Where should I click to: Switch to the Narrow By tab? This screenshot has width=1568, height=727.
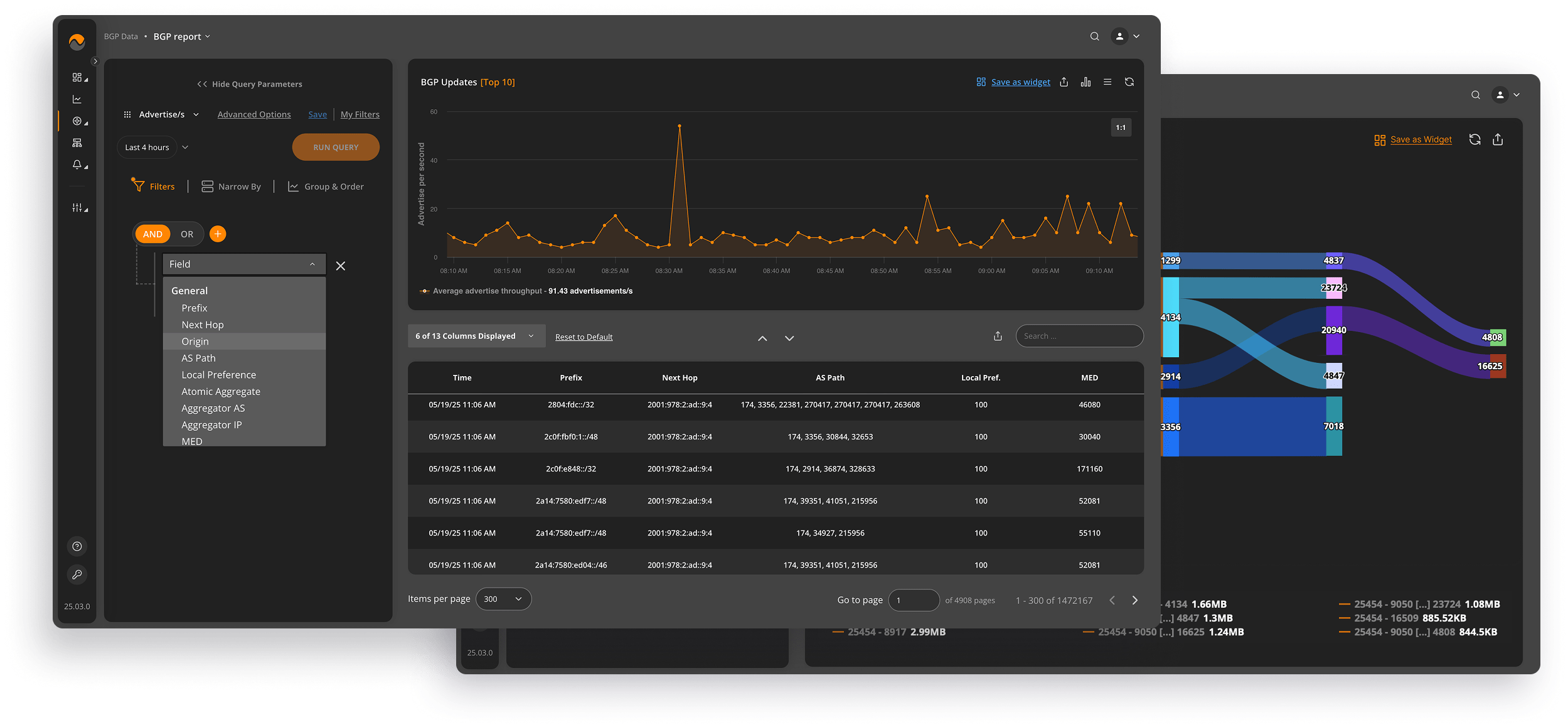pos(231,186)
